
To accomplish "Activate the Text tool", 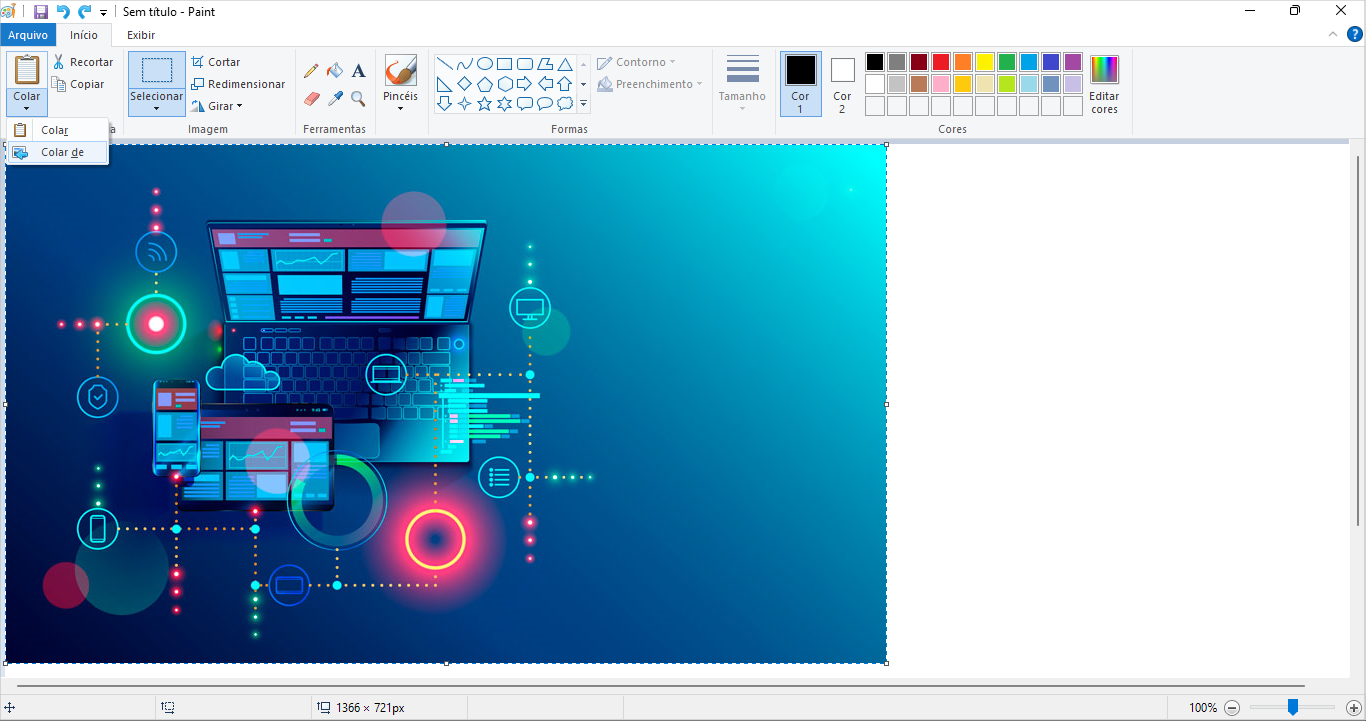I will pos(358,71).
